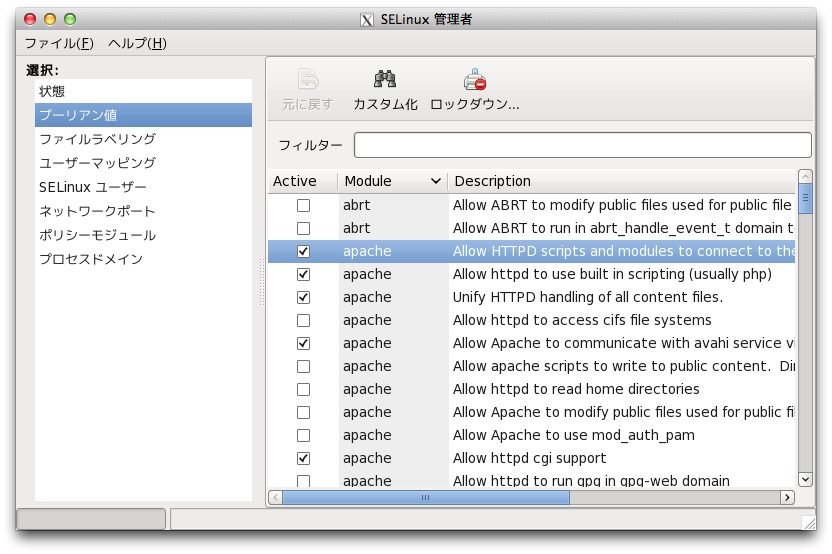Click the vertical scrollbar up arrow
The height and width of the screenshot is (554, 832).
805,176
